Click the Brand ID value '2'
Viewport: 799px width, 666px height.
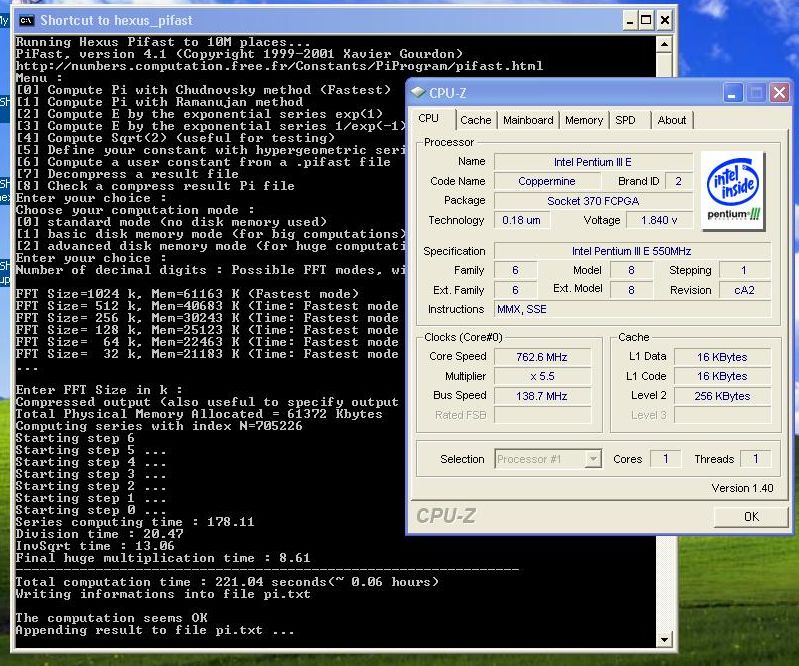pos(678,181)
